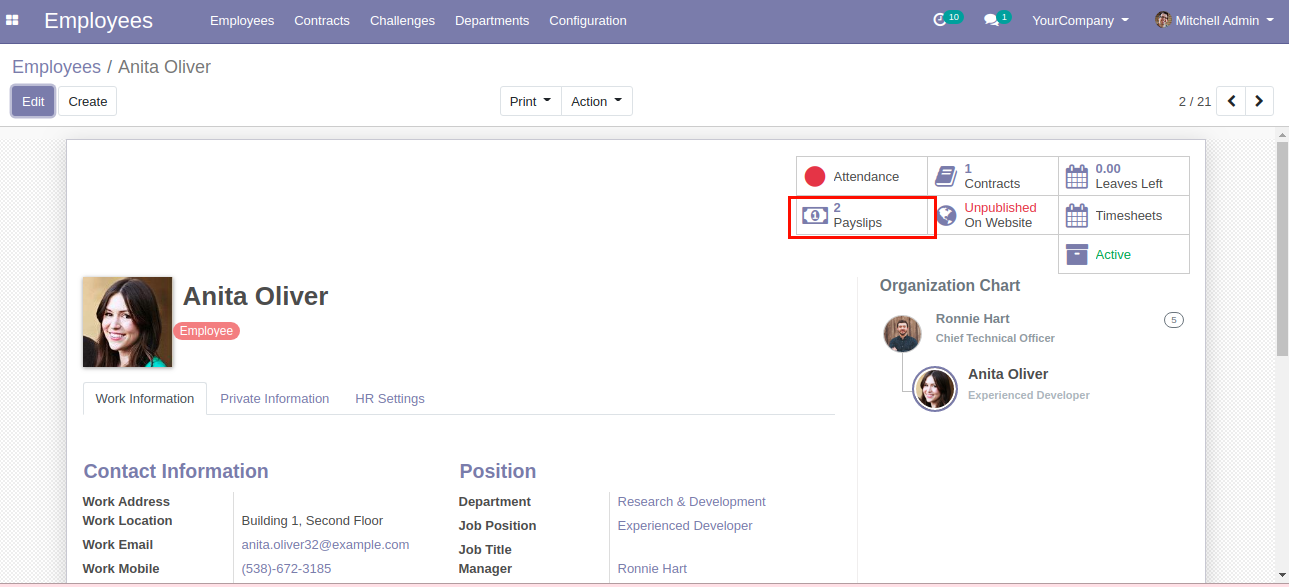Viewport: 1289px width, 587px height.
Task: Go to next employee record arrow
Action: (x=1260, y=101)
